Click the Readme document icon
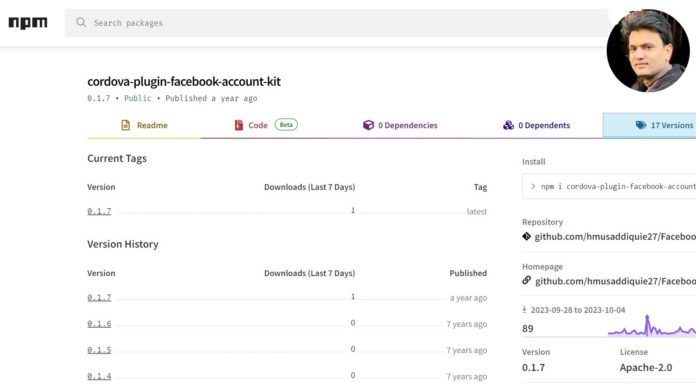This screenshot has height=385, width=696. [x=126, y=125]
